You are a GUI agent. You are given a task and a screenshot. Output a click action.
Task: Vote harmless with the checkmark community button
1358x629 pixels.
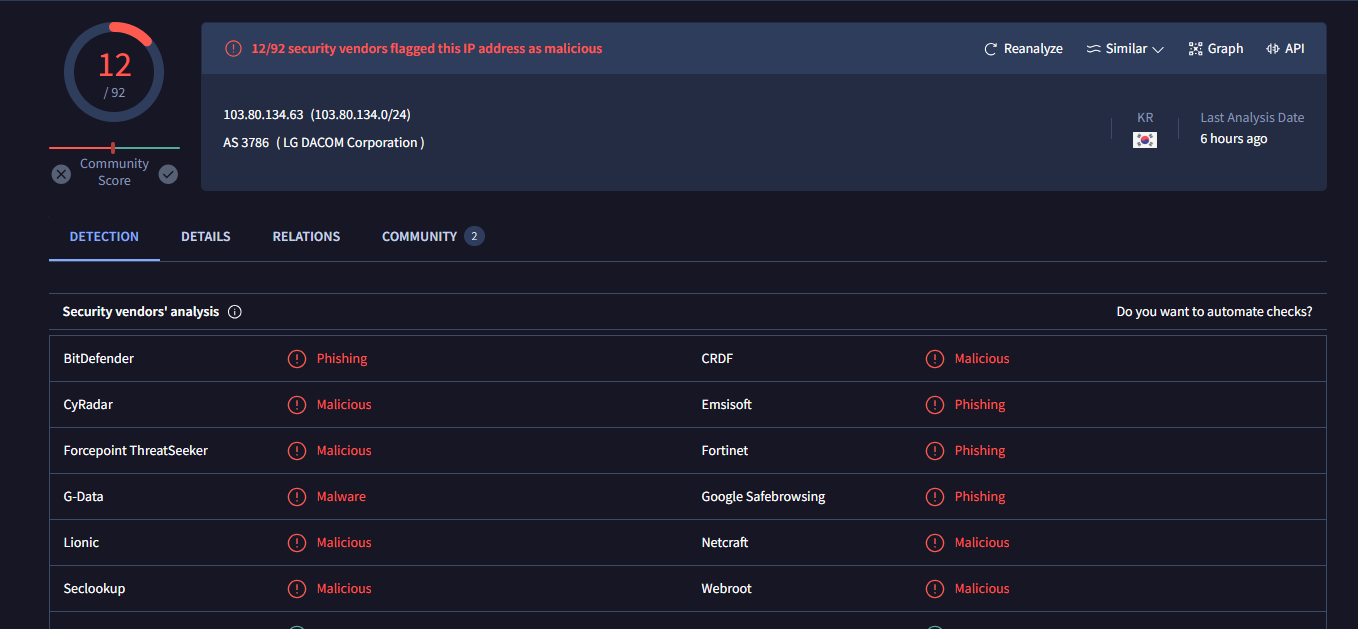tap(168, 174)
